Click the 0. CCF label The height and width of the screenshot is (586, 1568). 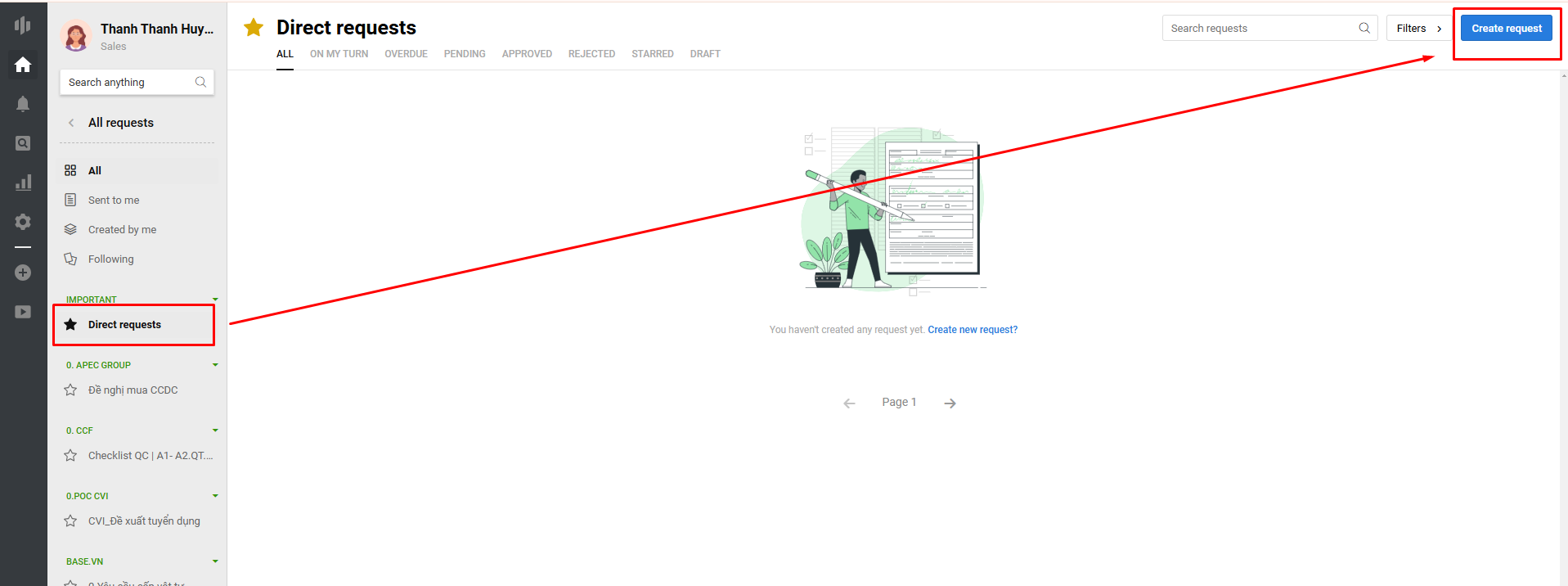(x=79, y=430)
